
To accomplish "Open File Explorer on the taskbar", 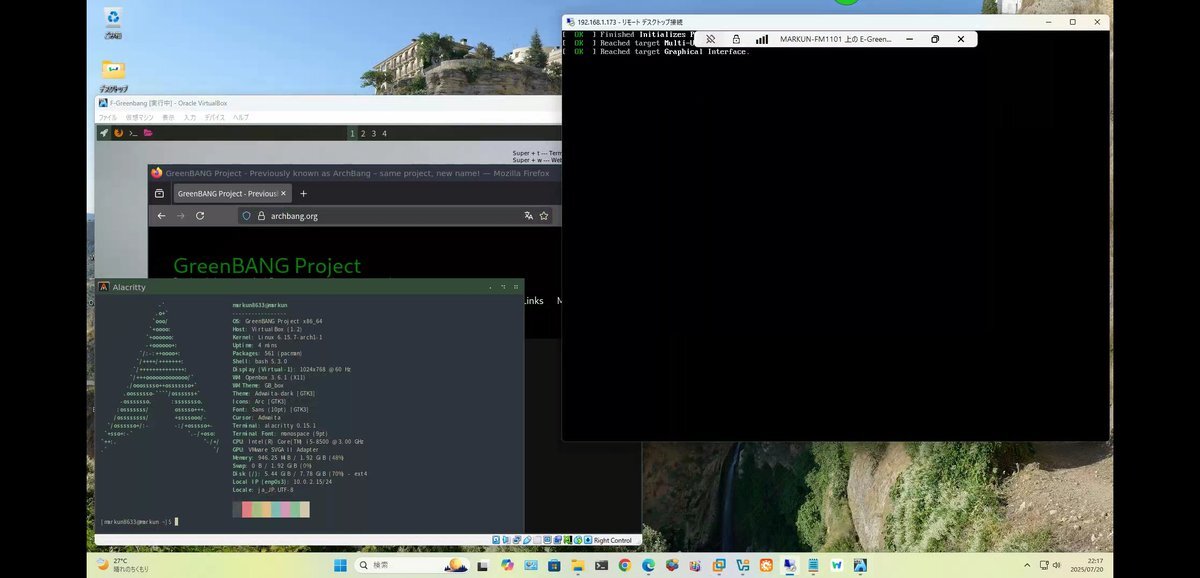I will [x=577, y=565].
